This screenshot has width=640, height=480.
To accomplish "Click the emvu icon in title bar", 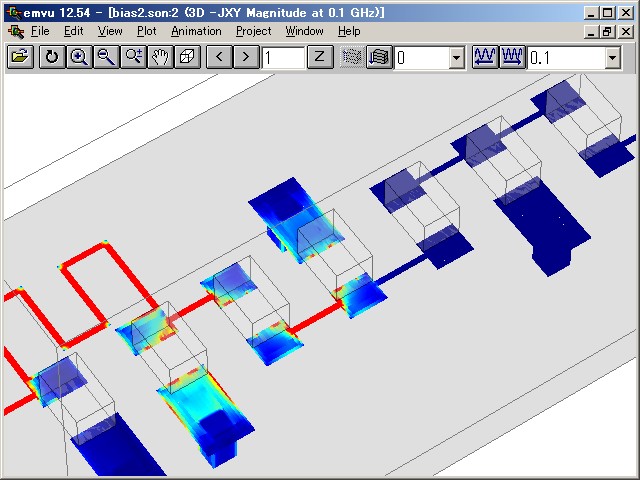I will [15, 13].
